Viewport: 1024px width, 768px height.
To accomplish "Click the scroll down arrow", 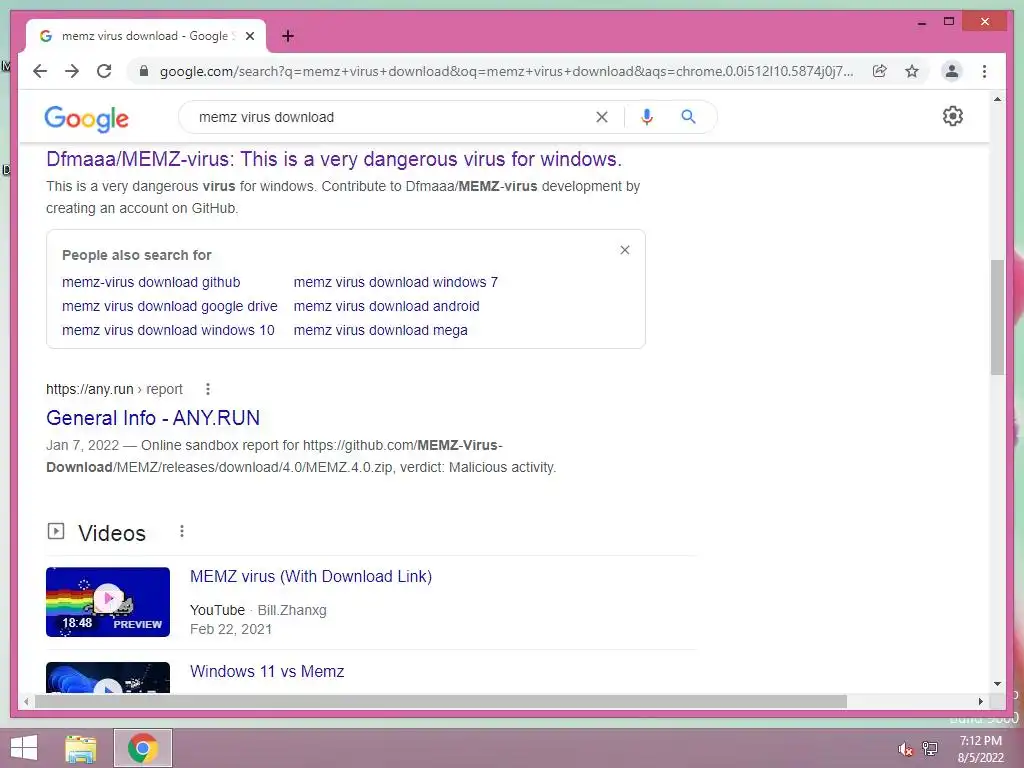I will [997, 684].
